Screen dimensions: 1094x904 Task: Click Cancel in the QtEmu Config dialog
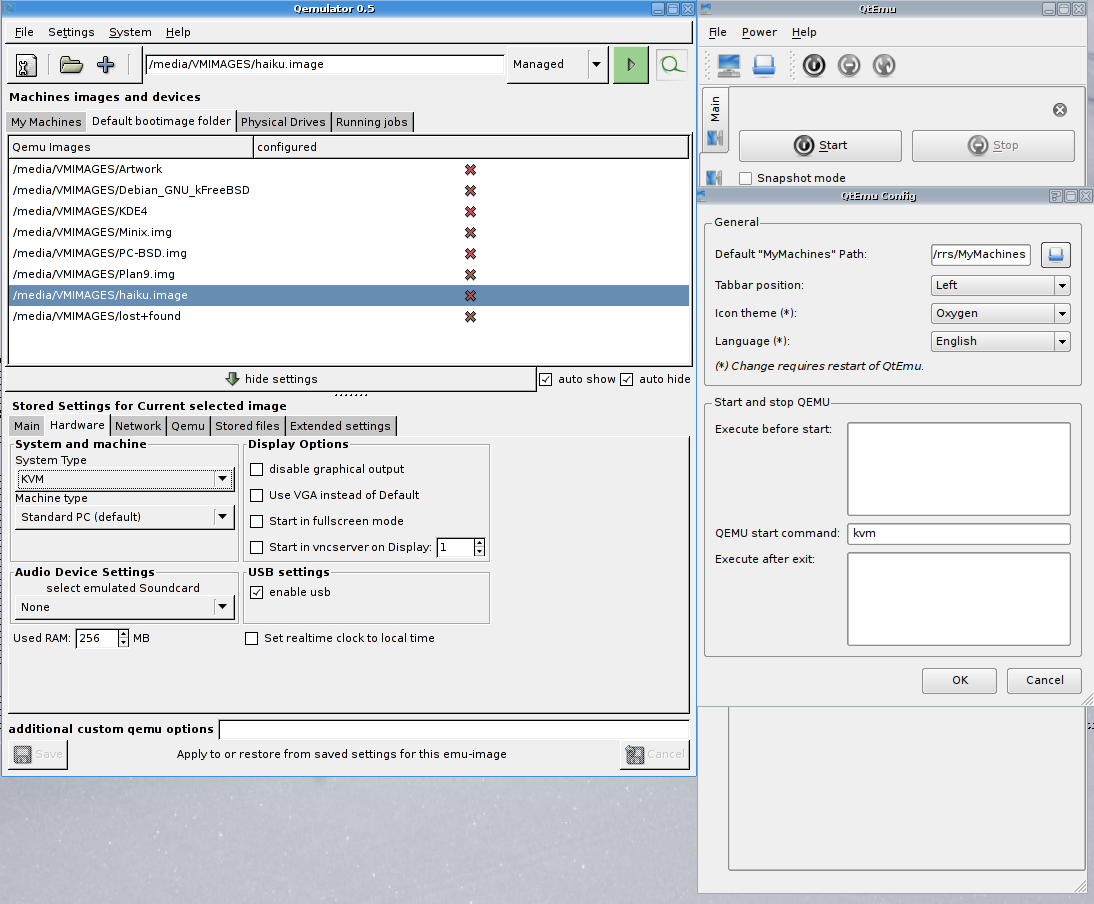[x=1044, y=680]
